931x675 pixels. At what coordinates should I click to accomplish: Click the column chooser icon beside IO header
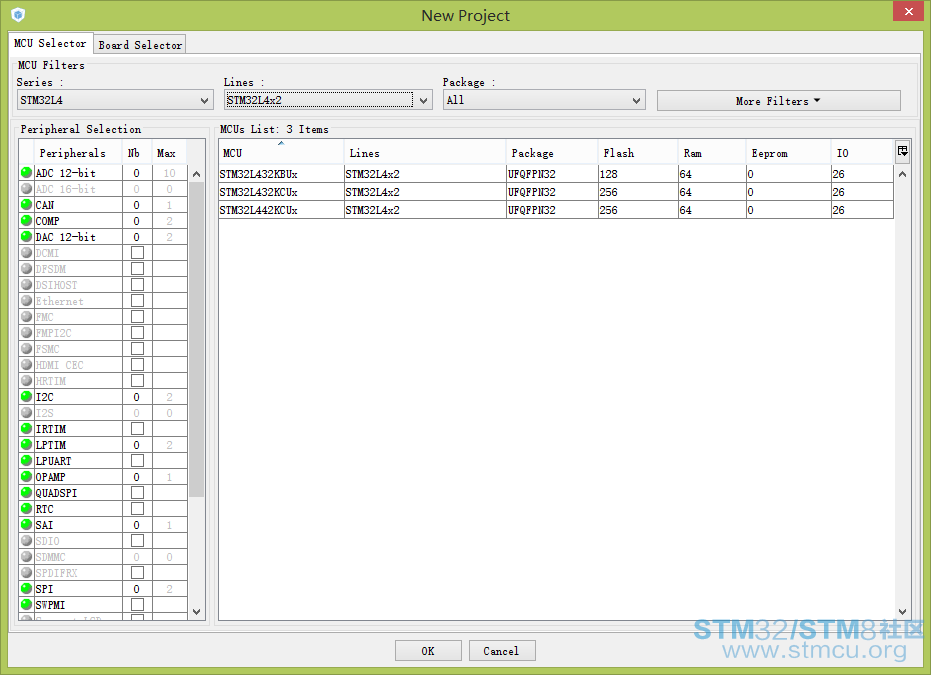[902, 151]
